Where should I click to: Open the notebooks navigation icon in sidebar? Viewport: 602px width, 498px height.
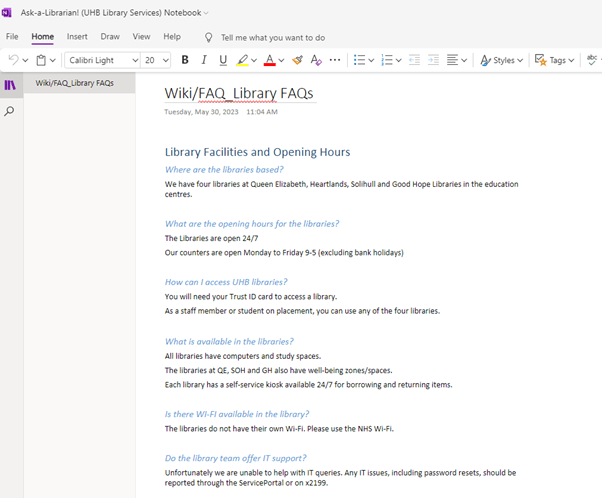11,85
